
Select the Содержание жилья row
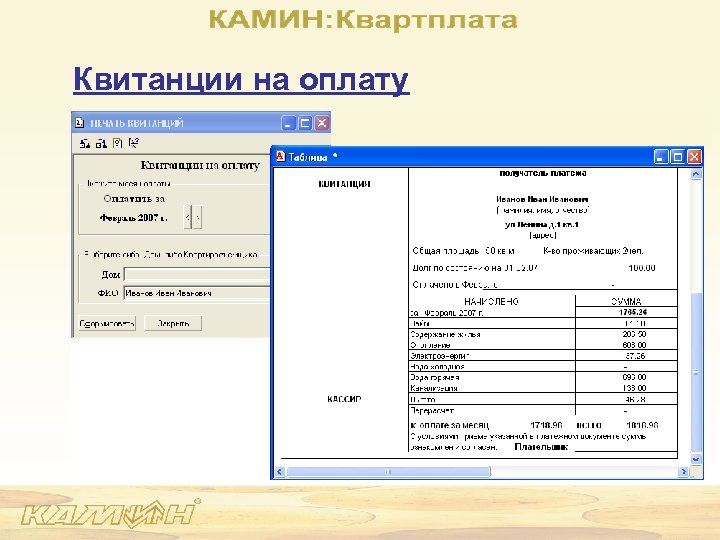coord(543,334)
